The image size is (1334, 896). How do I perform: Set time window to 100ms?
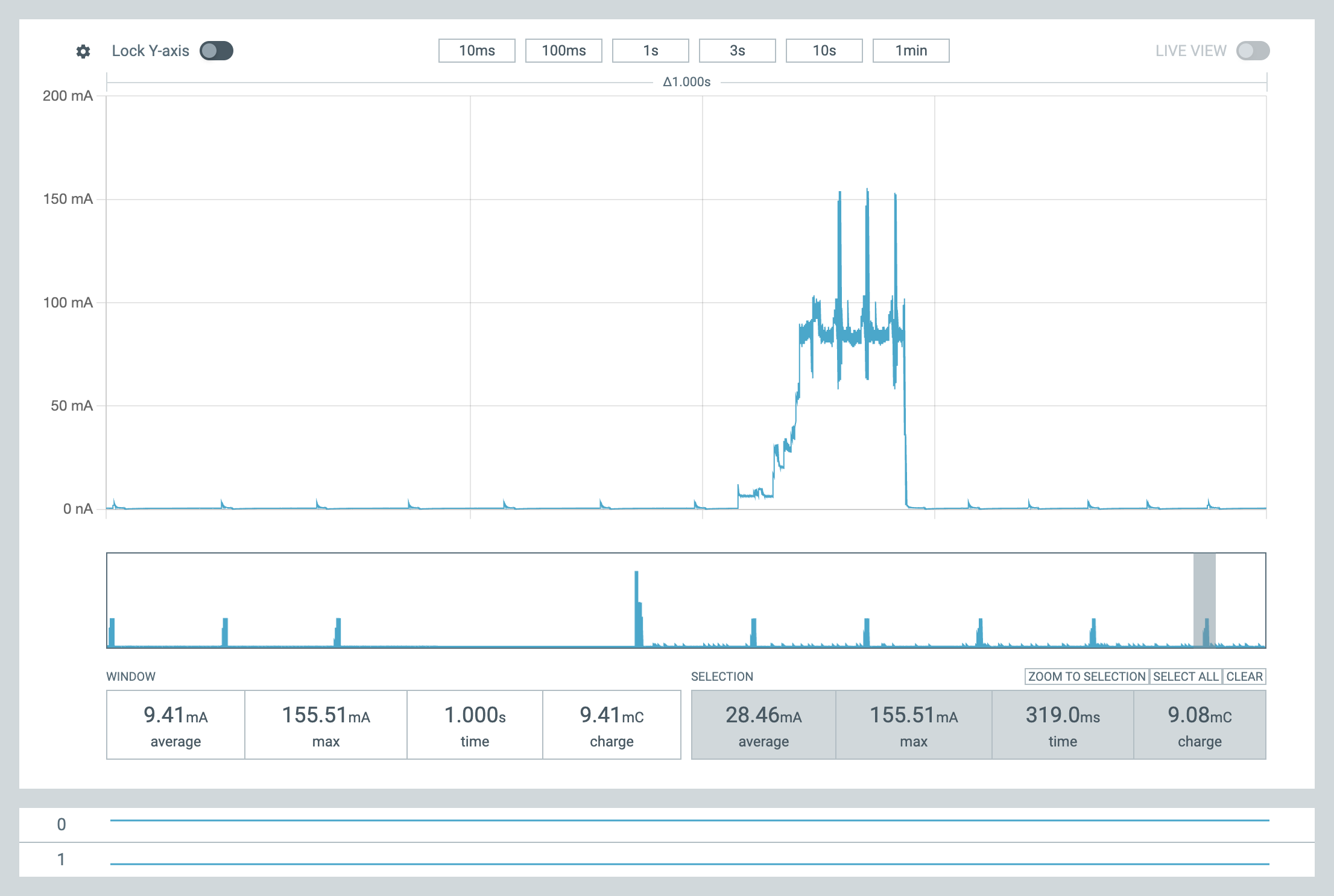pos(563,51)
